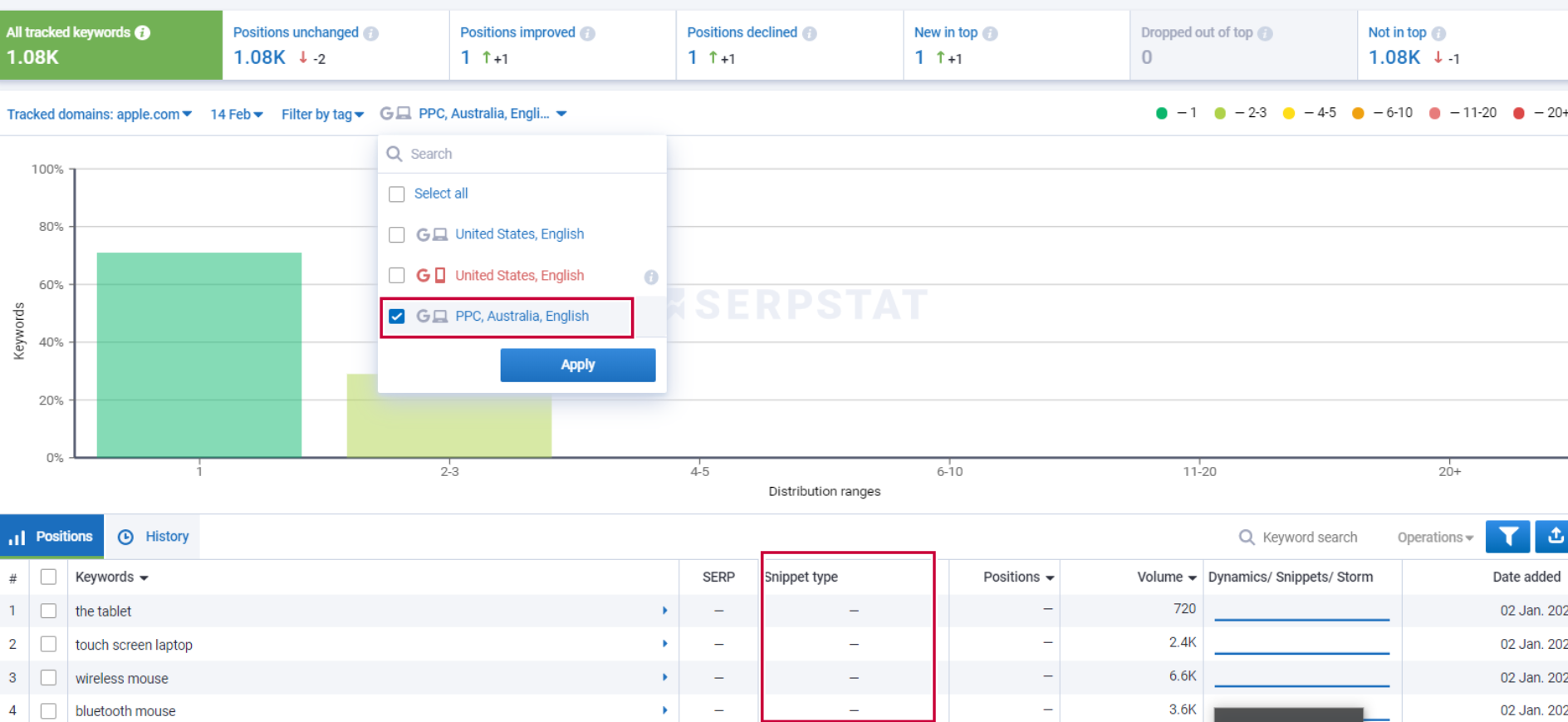Select the Positions improved tile
The image size is (1568, 722).
562,45
